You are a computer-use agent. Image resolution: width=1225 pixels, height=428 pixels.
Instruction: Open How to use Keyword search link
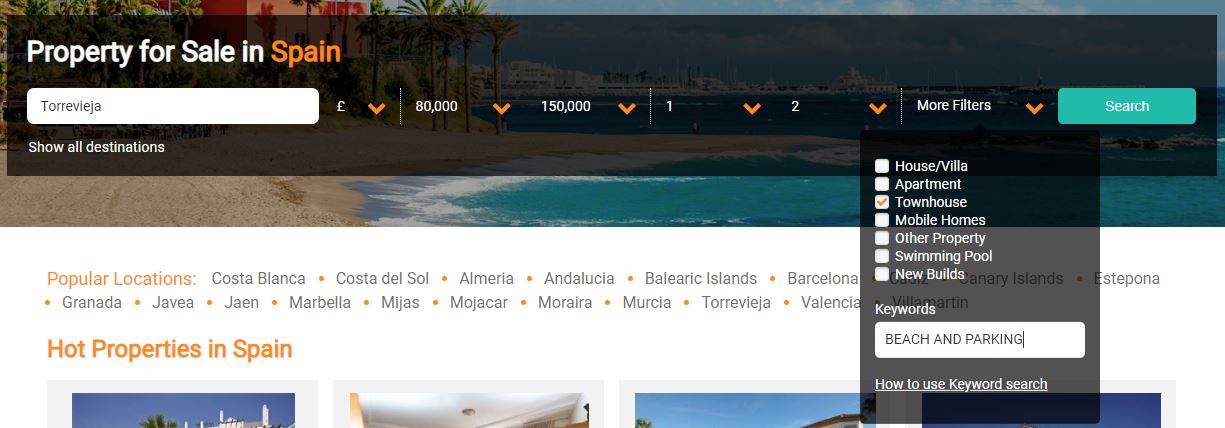961,384
